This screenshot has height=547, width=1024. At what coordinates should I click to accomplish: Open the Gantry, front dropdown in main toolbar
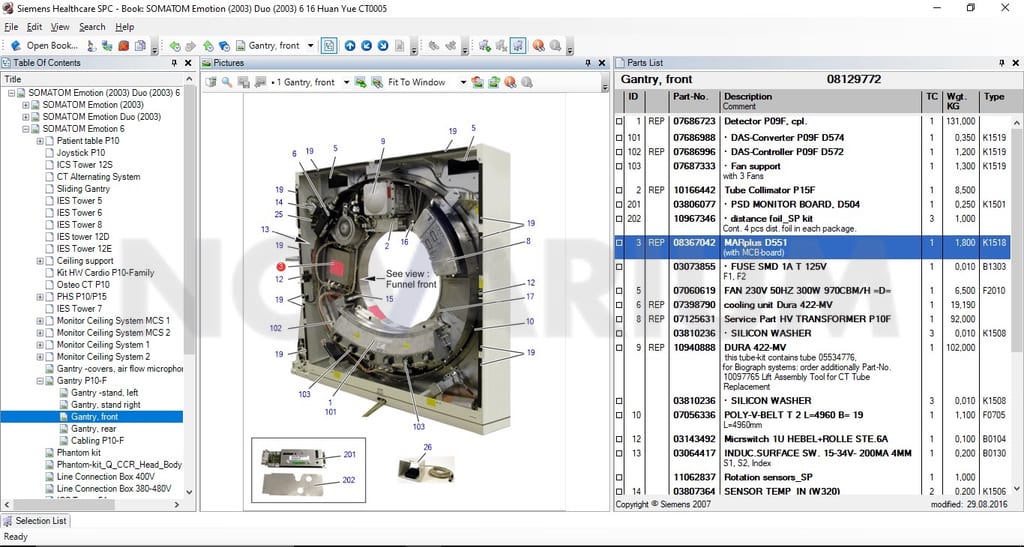[310, 46]
